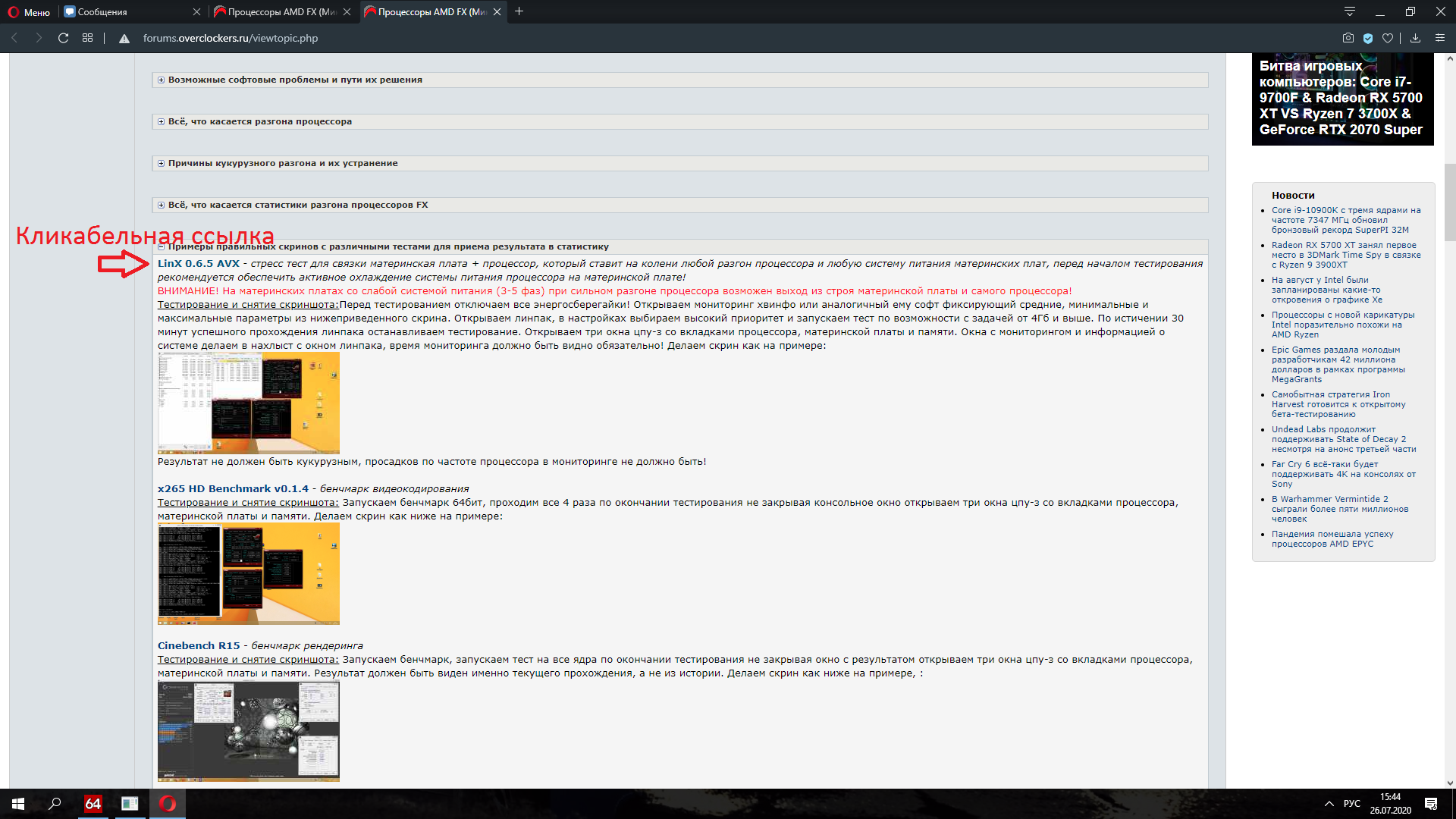Open Speed Dial start page icon
The width and height of the screenshot is (1456, 819).
pos(88,38)
